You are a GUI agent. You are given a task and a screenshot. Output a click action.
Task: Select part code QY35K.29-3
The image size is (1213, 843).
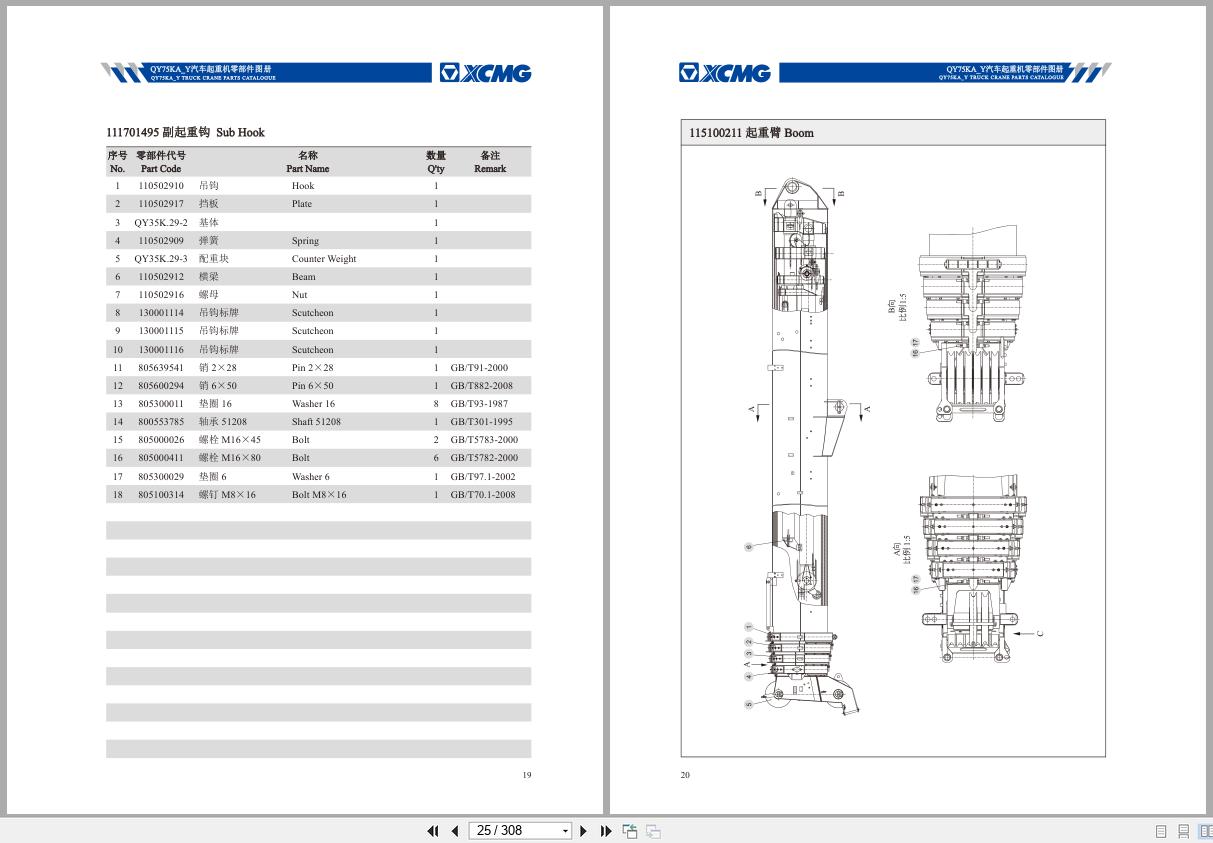161,258
